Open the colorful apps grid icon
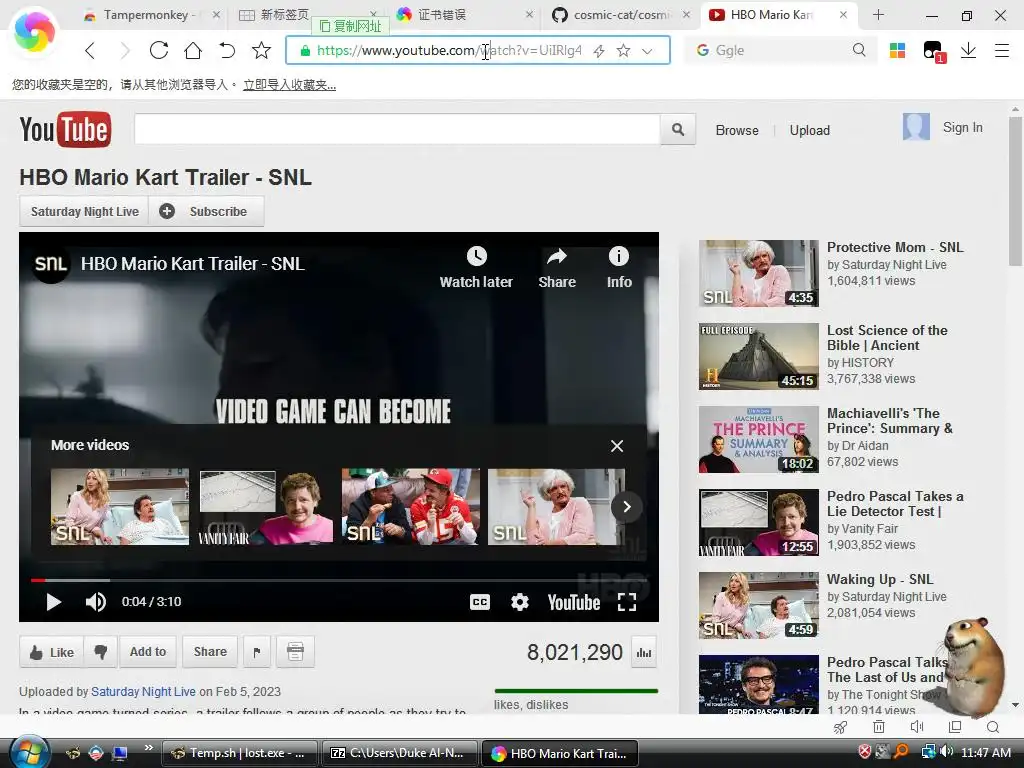This screenshot has height=768, width=1024. [x=897, y=50]
